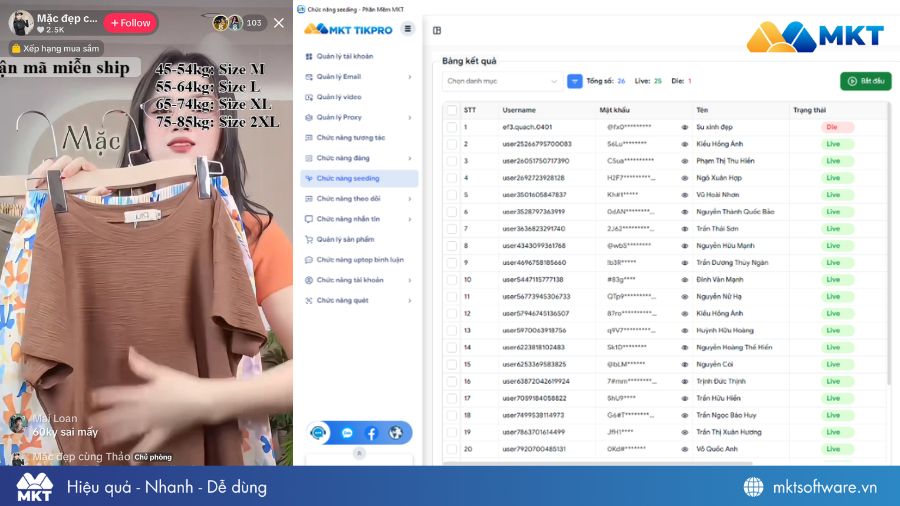
Task: Reveal password for Võ Quốc Anh row
Action: click(684, 449)
